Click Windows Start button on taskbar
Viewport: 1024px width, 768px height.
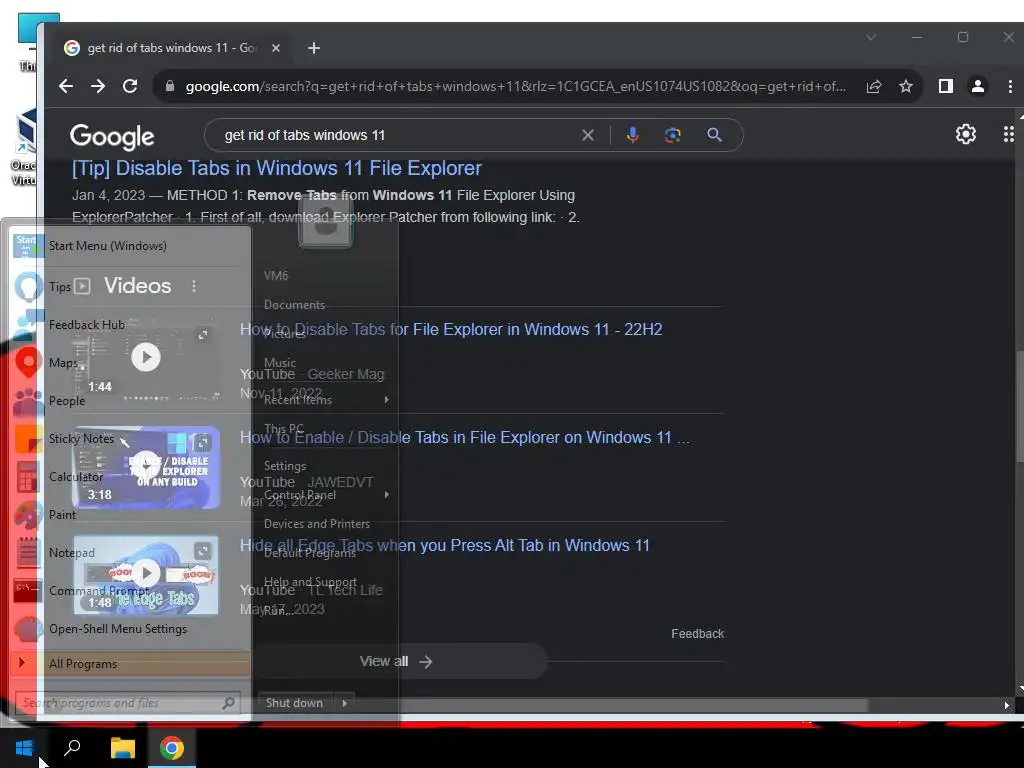pyautogui.click(x=24, y=748)
